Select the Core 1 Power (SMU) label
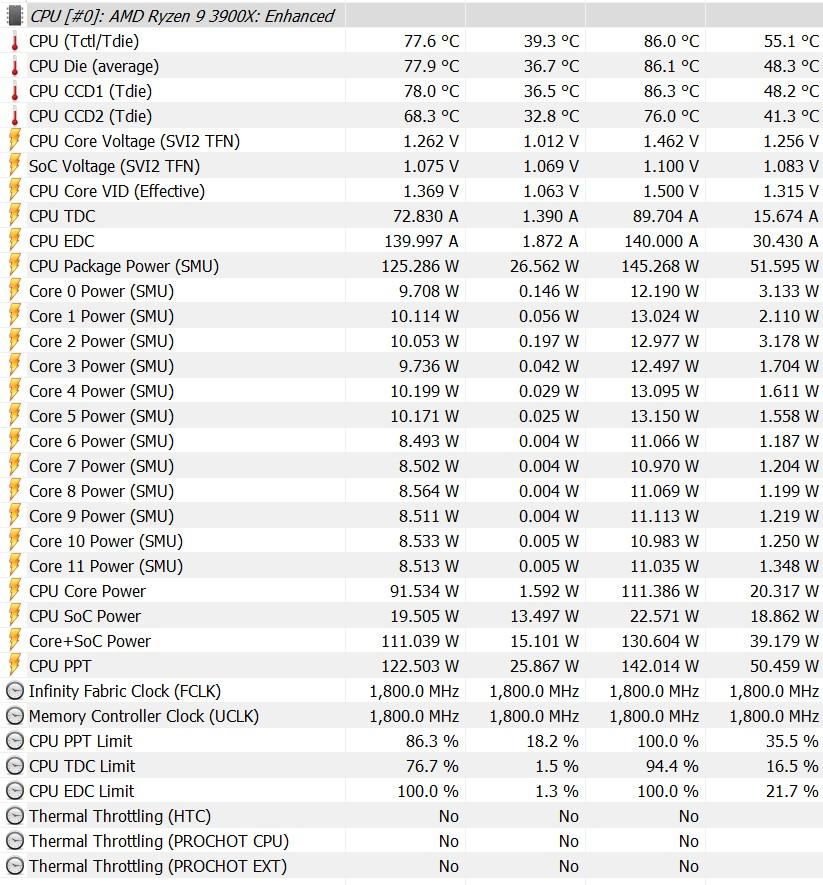Viewport: 823px width, 885px height. coord(102,316)
